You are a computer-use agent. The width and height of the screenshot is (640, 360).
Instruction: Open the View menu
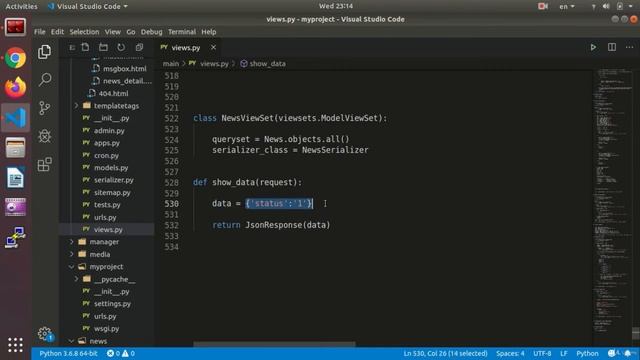(x=113, y=32)
